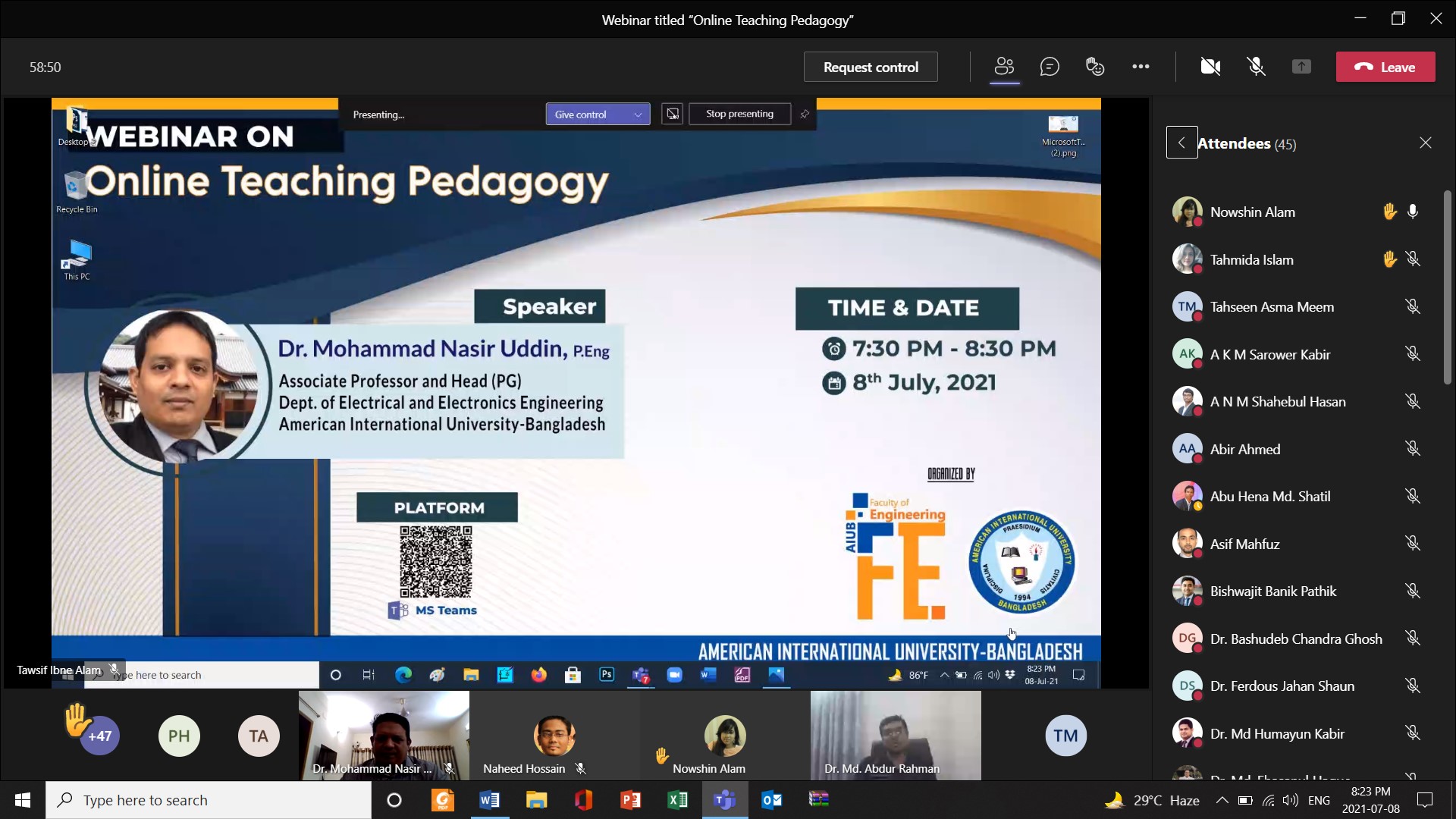Show hidden system tray icons

1222,800
